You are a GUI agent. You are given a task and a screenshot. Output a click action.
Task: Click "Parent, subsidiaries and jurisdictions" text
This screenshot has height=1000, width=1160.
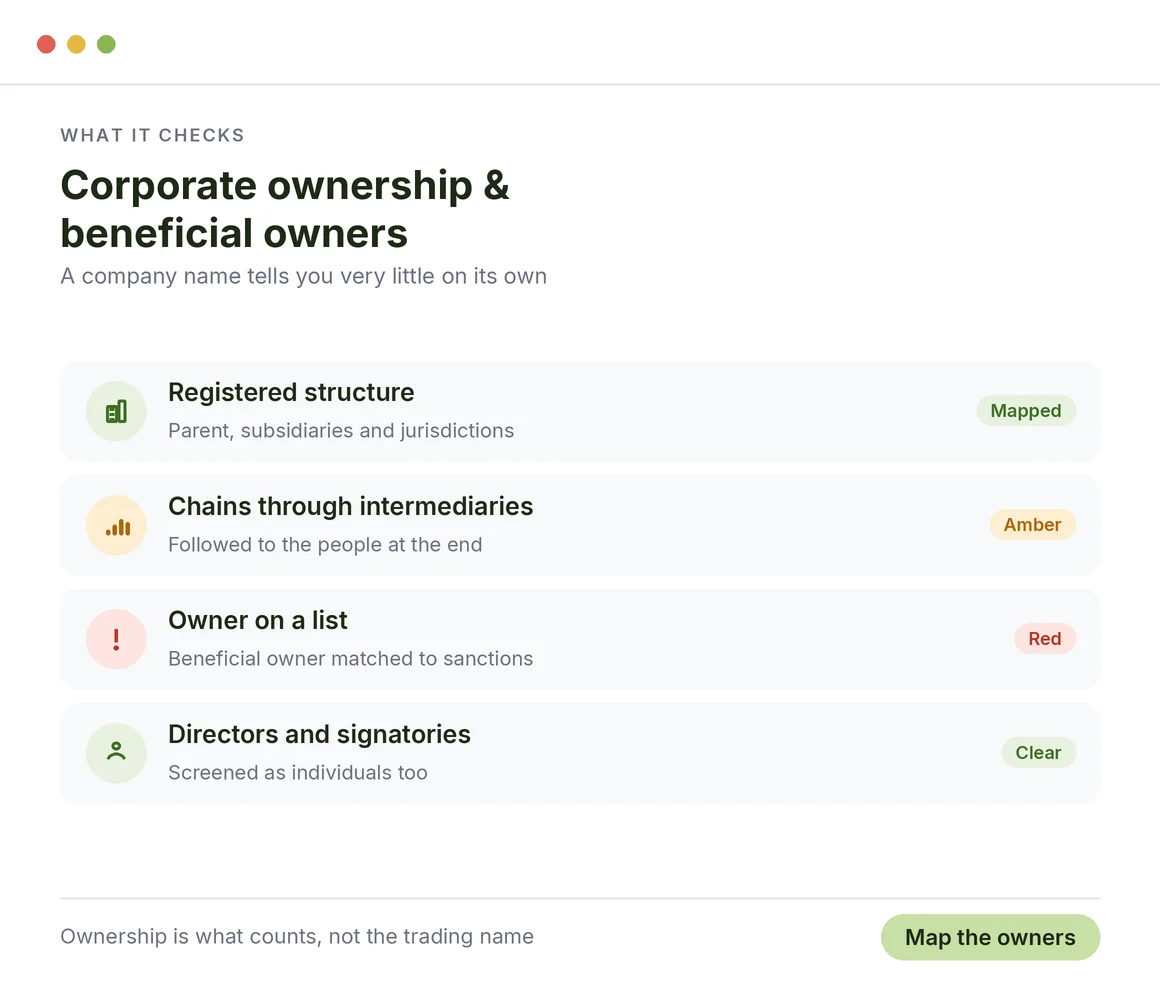point(341,430)
